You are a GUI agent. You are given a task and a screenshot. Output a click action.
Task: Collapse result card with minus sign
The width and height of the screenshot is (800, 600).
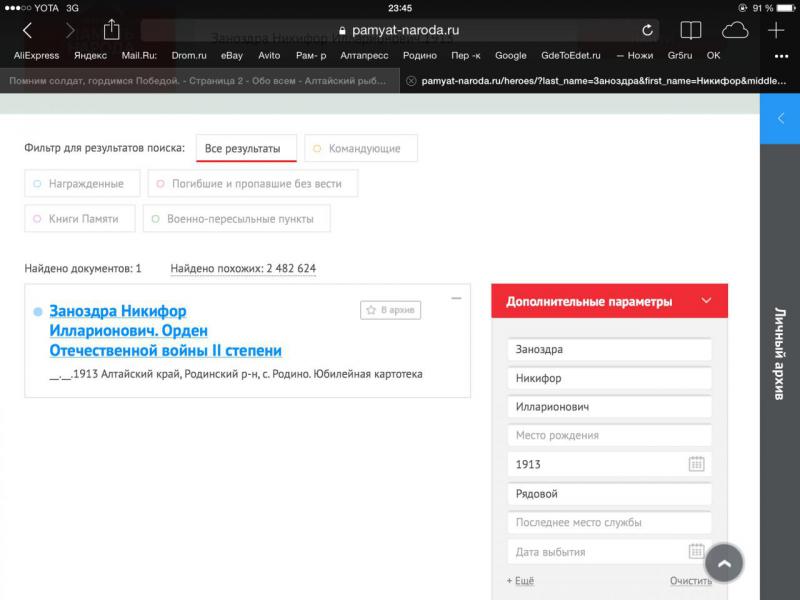(x=456, y=298)
